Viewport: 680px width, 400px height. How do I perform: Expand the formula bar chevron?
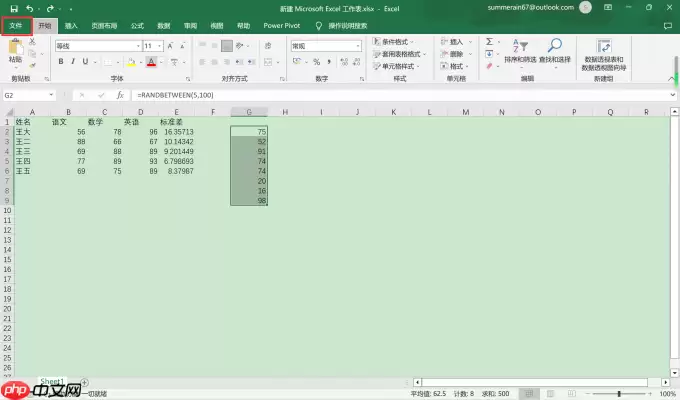(673, 95)
